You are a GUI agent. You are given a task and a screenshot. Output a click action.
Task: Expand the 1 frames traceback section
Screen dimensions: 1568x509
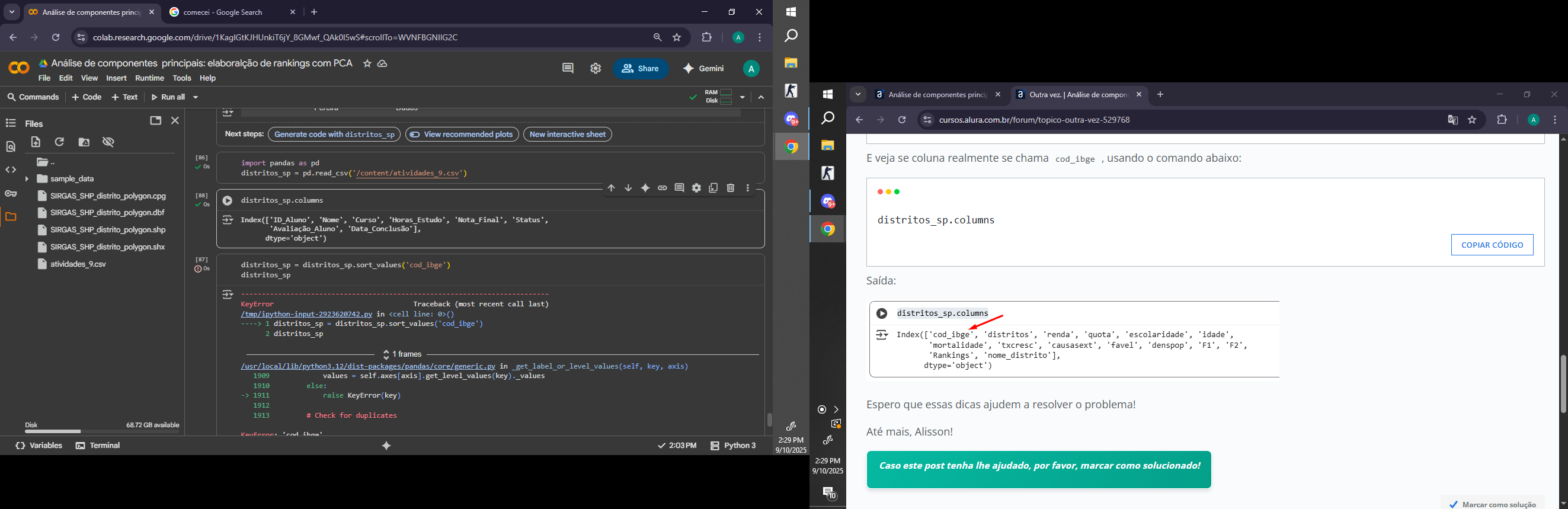tap(403, 354)
